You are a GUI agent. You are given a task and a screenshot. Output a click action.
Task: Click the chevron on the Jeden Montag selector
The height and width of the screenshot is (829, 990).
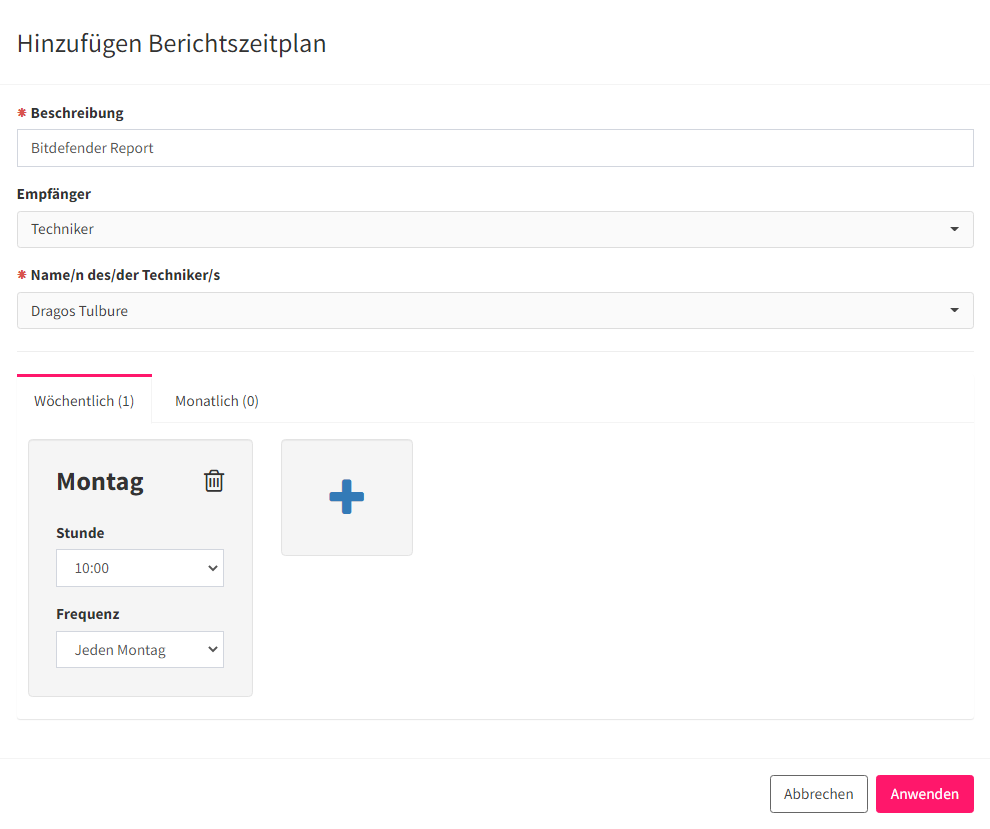pos(213,649)
